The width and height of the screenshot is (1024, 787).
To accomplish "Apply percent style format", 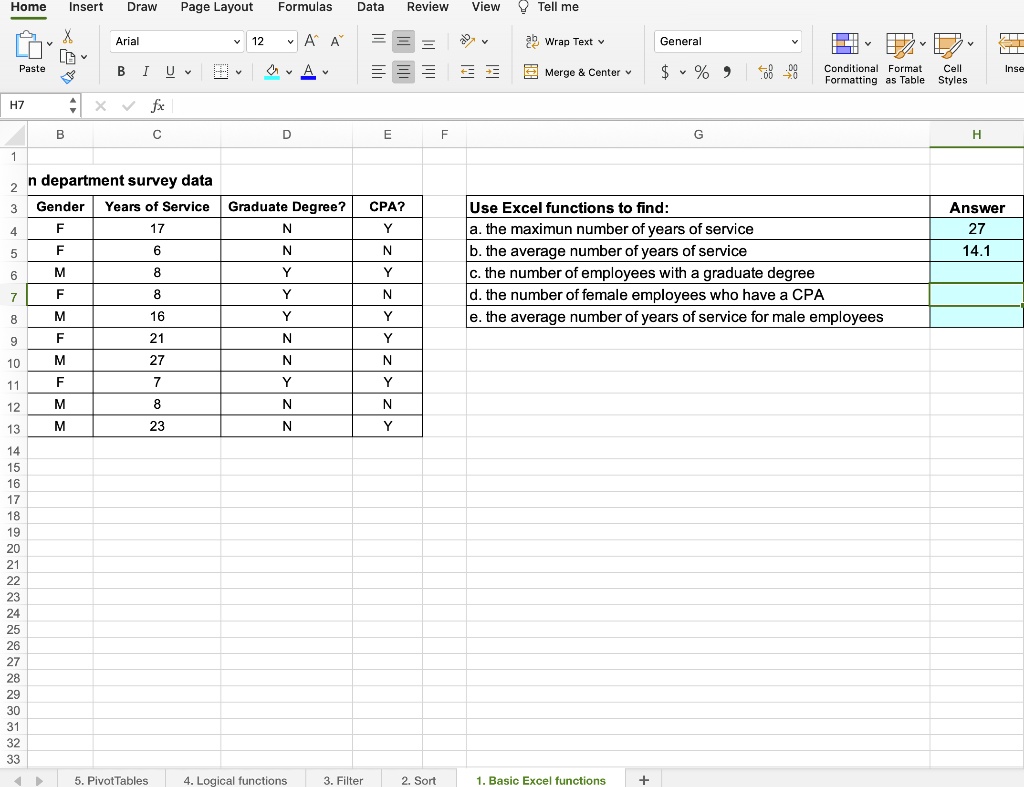I will click(701, 72).
